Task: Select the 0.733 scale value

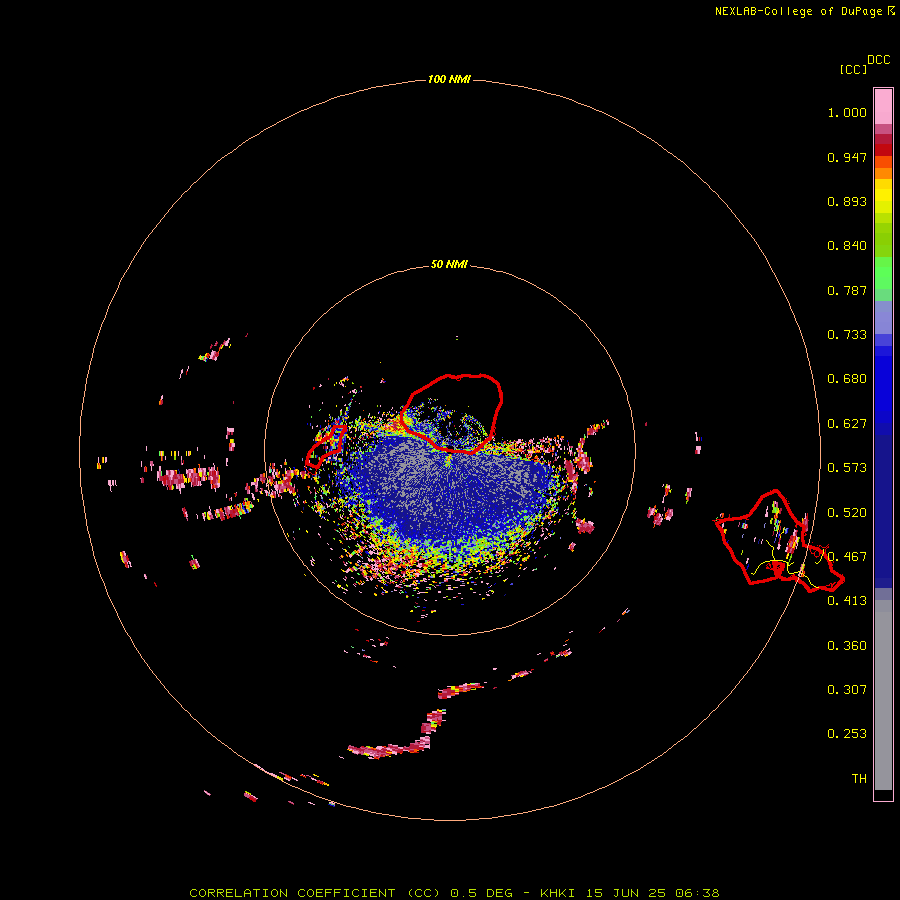Action: [x=847, y=335]
